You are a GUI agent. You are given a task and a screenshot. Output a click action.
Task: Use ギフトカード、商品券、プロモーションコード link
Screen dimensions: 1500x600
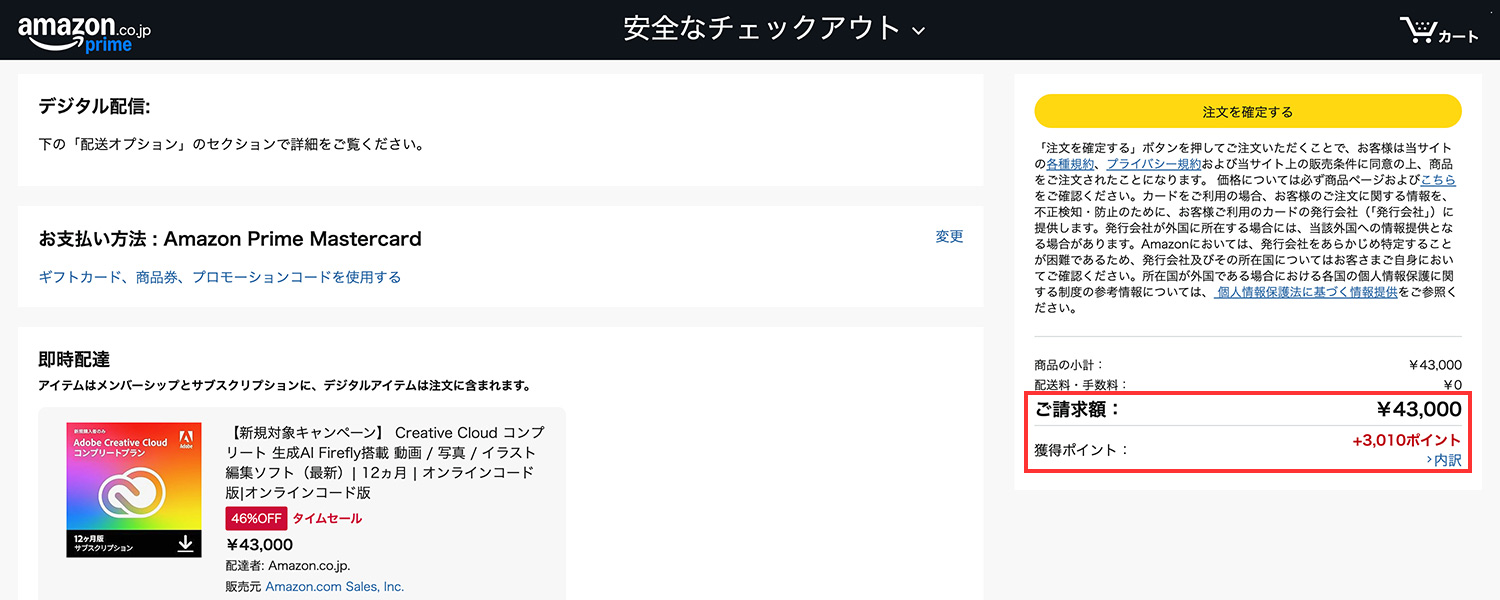(x=220, y=277)
